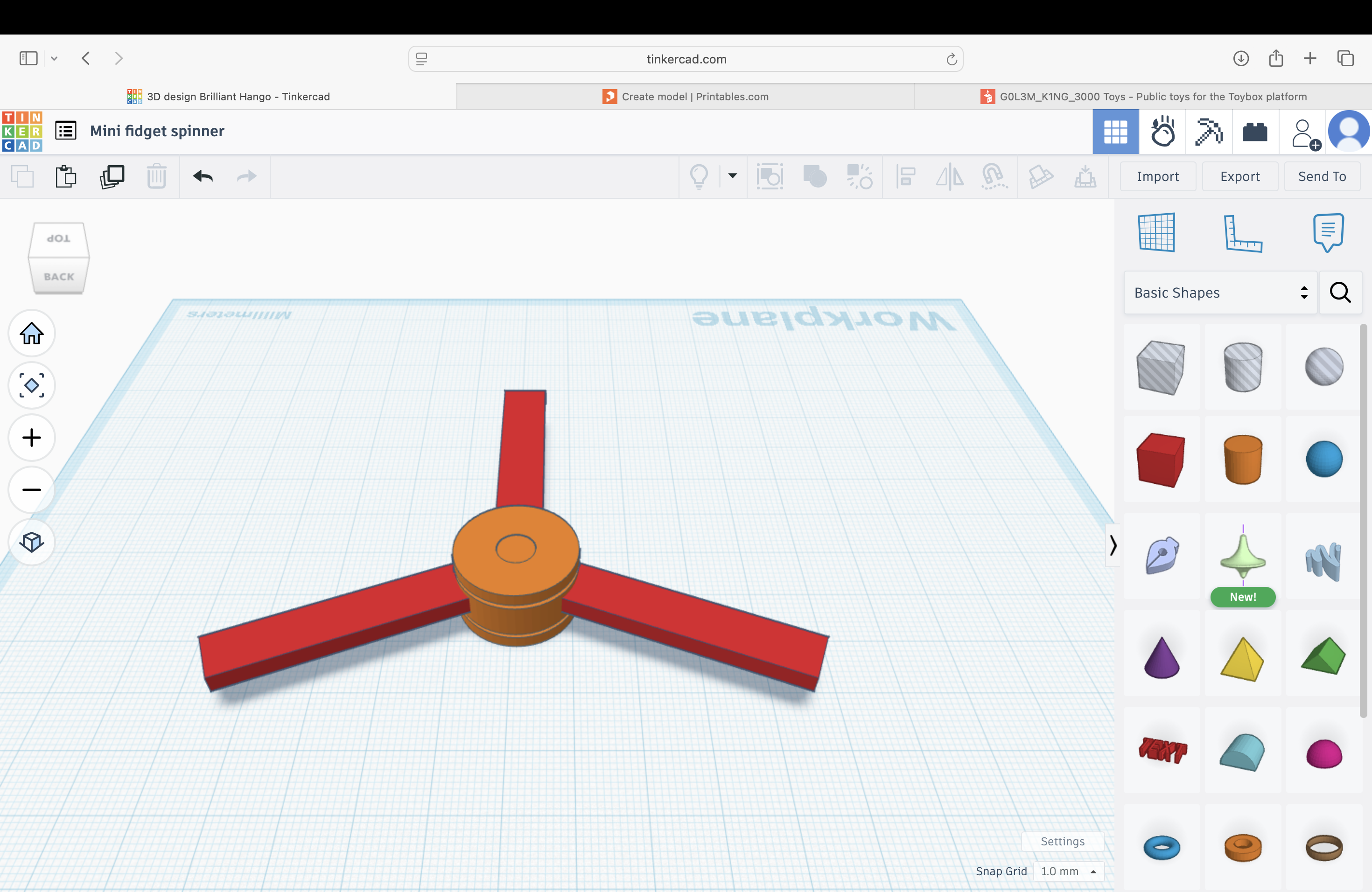Collapse the shapes panel chevron

tap(1113, 545)
